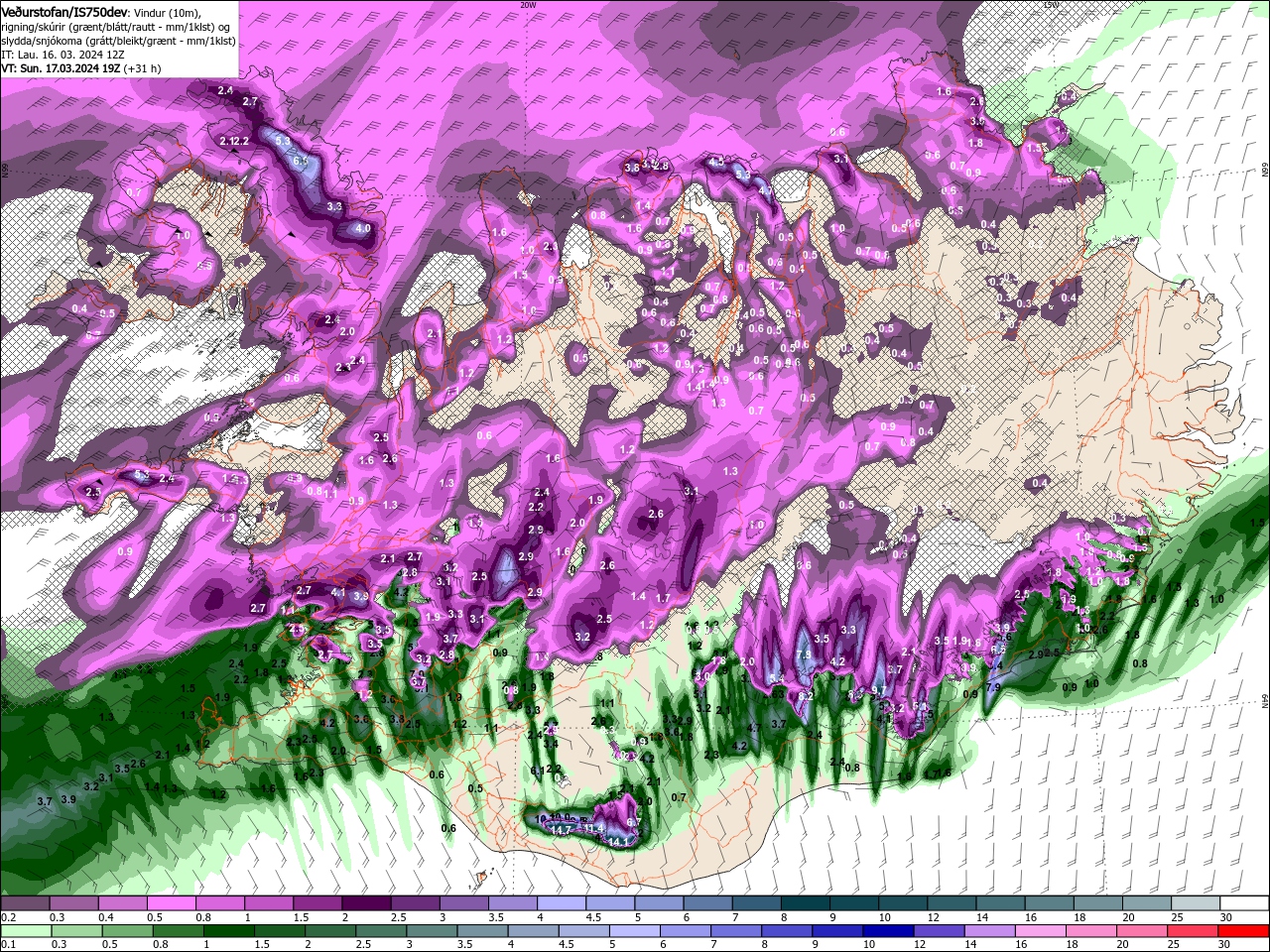
Task: Click the upper legend swatch labeled 0.2
Action: [x=25, y=903]
